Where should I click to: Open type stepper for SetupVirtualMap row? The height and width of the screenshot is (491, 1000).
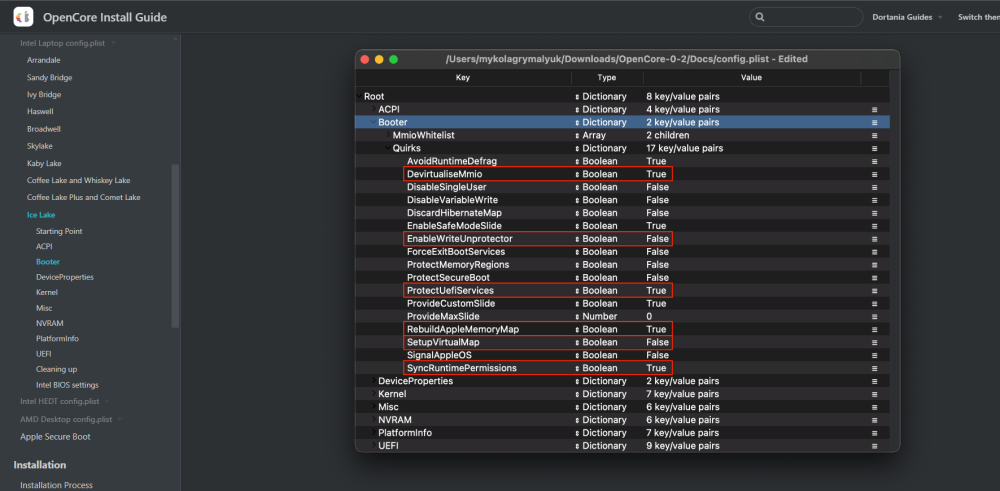(577, 342)
